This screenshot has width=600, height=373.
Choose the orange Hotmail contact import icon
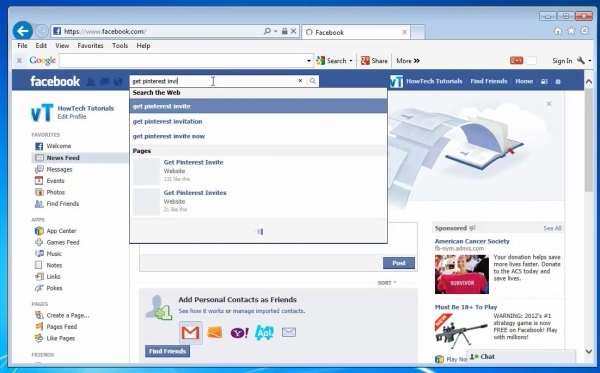215,332
